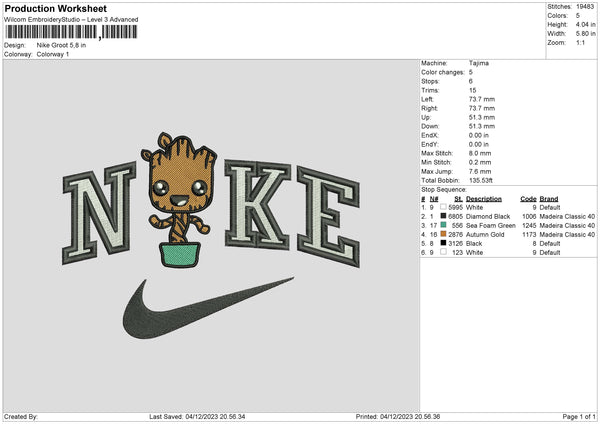
Task: Click thread code 1245
Action: click(529, 225)
